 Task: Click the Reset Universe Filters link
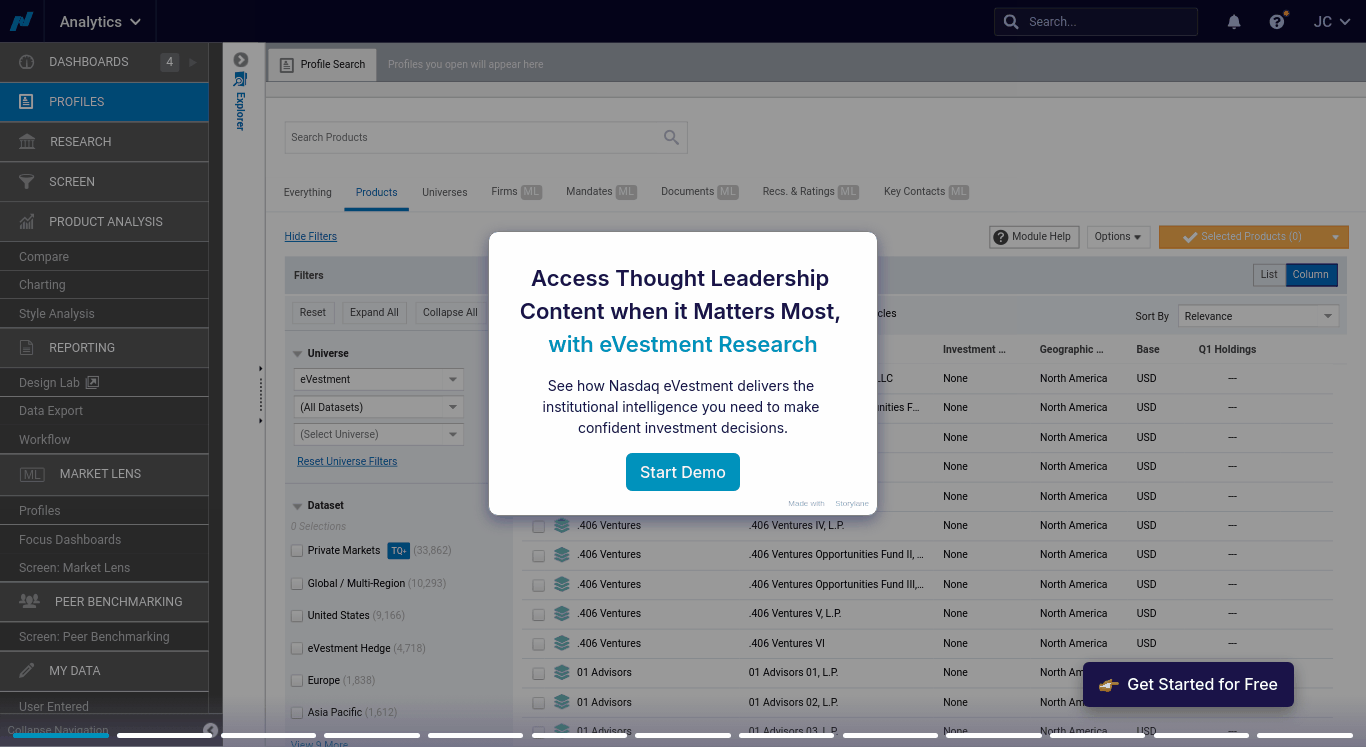347,462
